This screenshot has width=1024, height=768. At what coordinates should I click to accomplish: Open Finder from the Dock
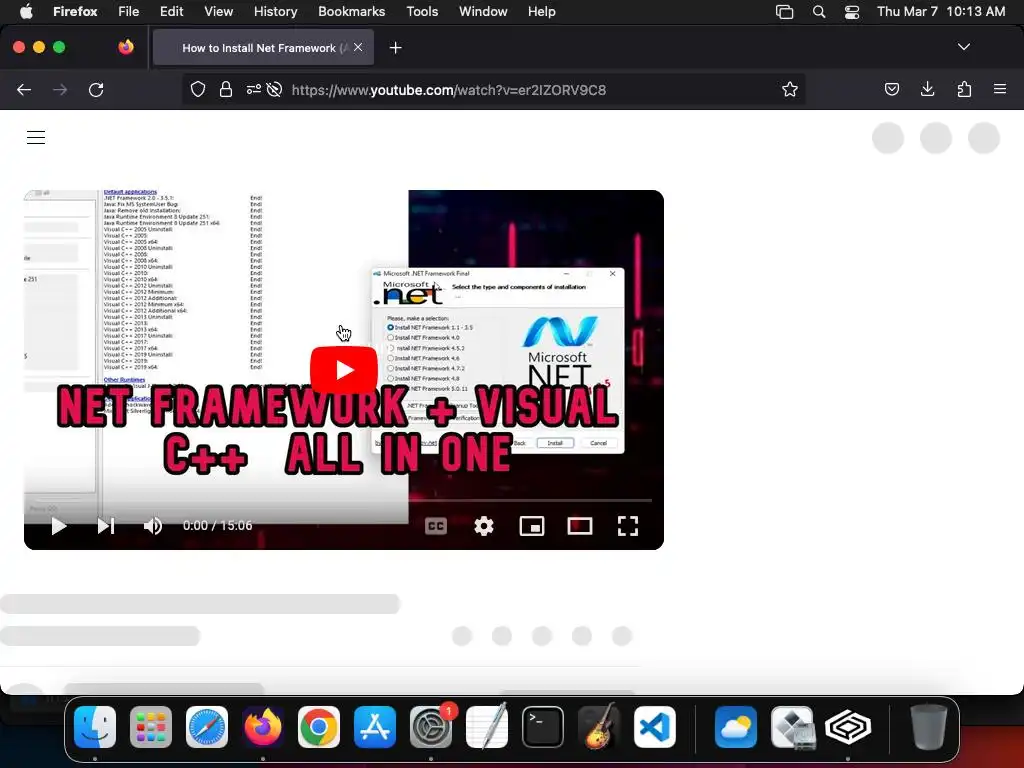coord(95,727)
